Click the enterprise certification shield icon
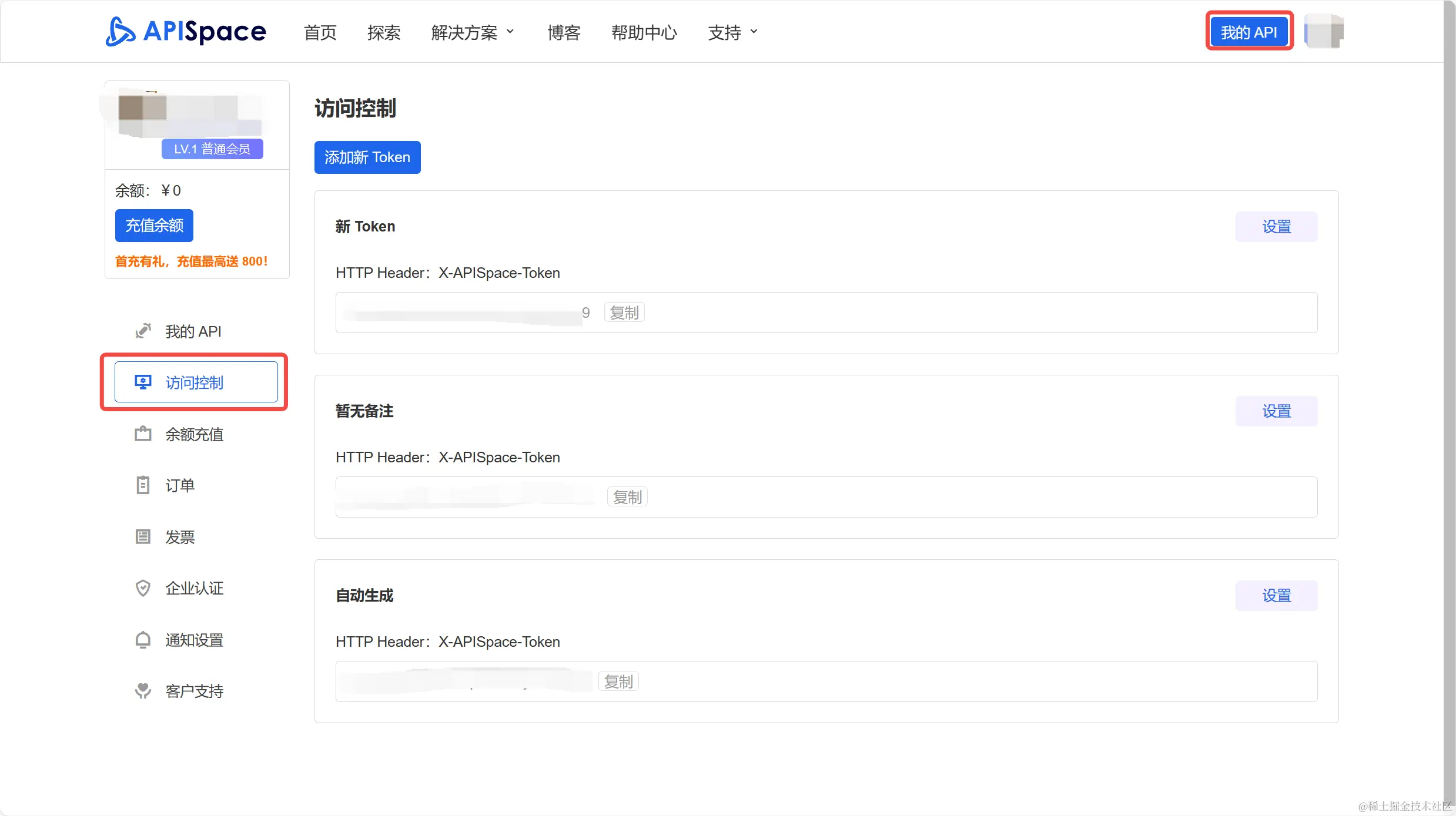This screenshot has height=816, width=1456. coord(143,588)
